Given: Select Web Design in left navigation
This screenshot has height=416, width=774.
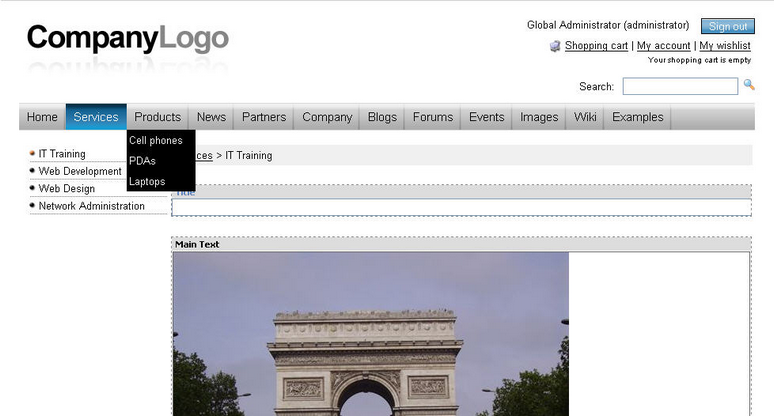Looking at the screenshot, I should [67, 189].
